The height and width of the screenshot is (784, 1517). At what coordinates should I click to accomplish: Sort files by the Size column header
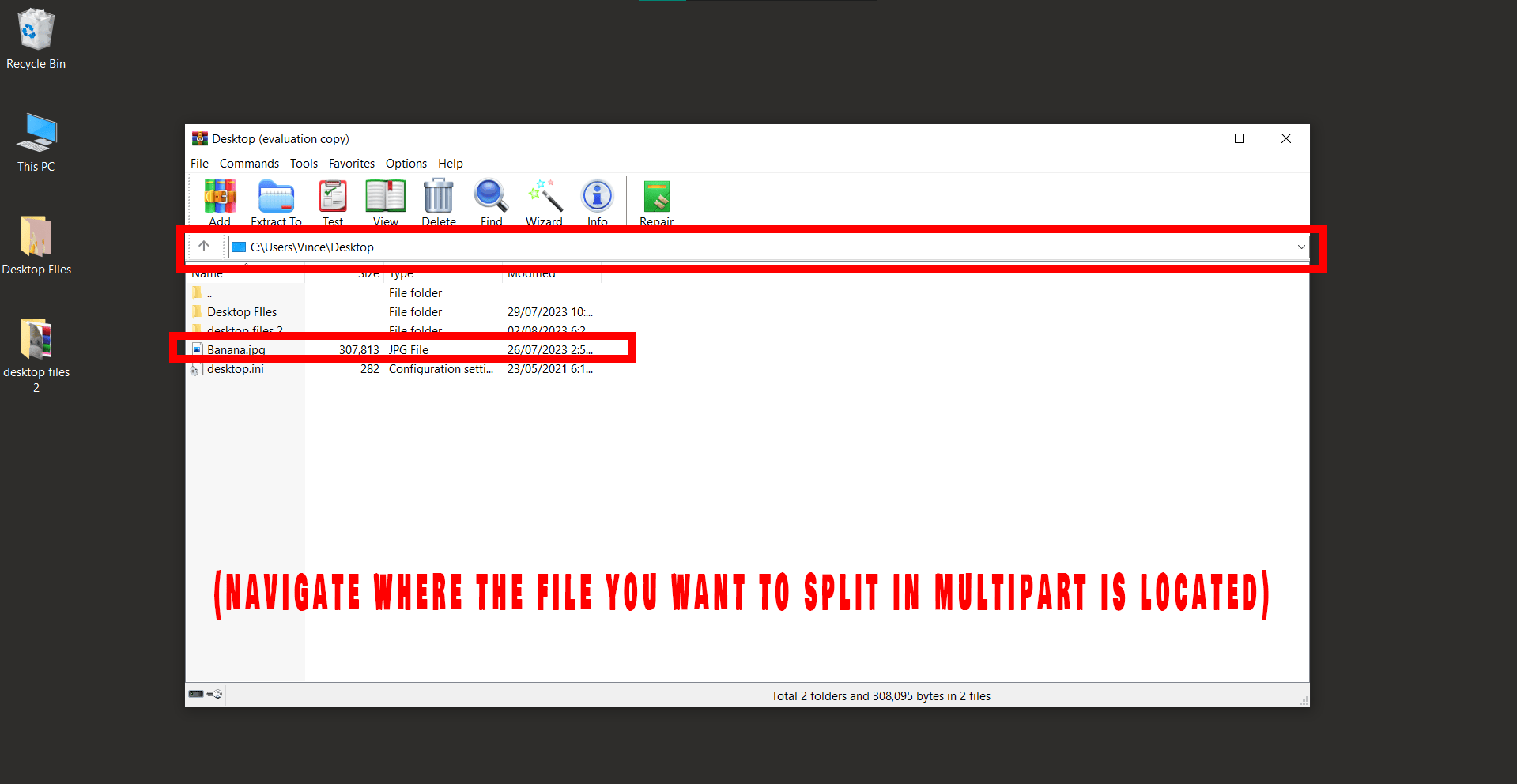coord(368,273)
